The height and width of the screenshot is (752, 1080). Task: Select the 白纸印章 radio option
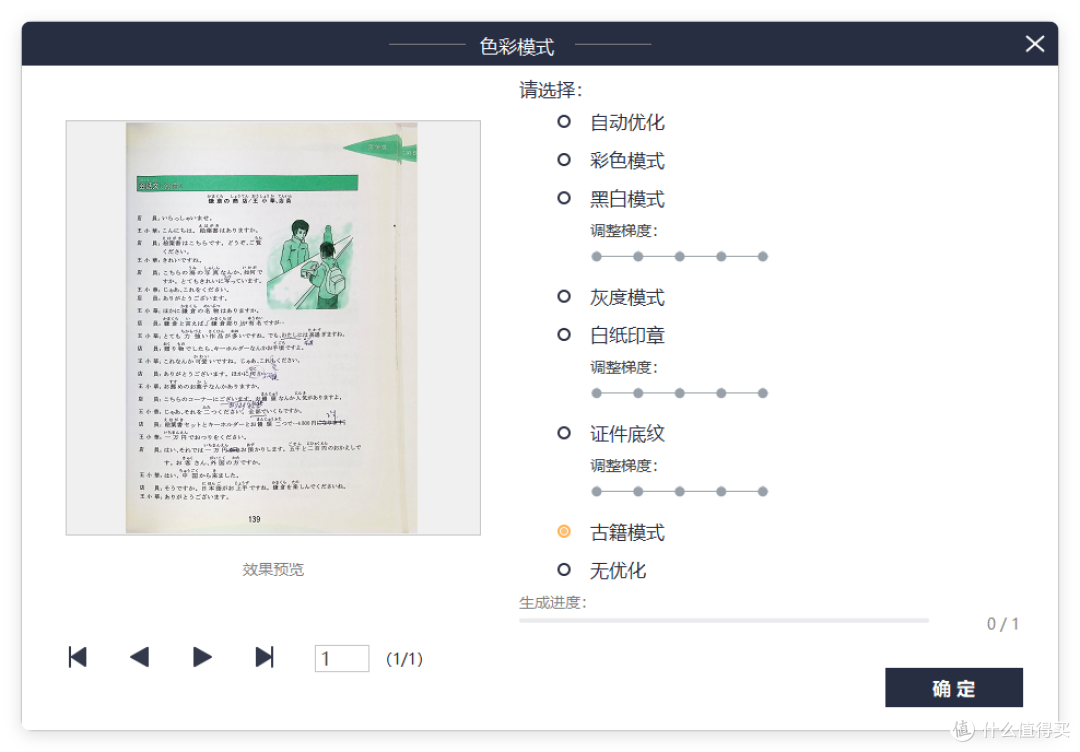[x=564, y=335]
